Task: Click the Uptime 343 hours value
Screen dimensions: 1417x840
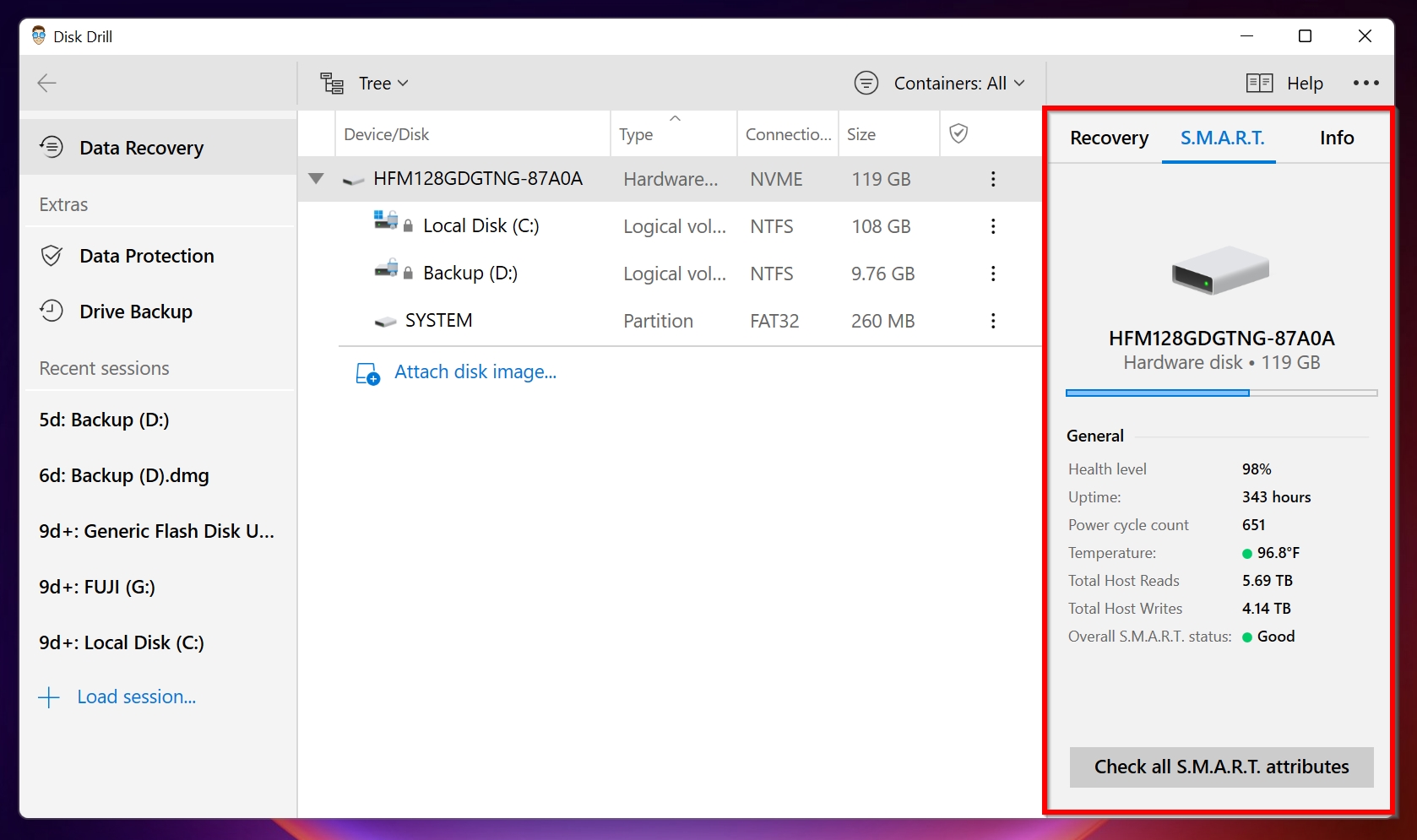Action: pyautogui.click(x=1276, y=497)
